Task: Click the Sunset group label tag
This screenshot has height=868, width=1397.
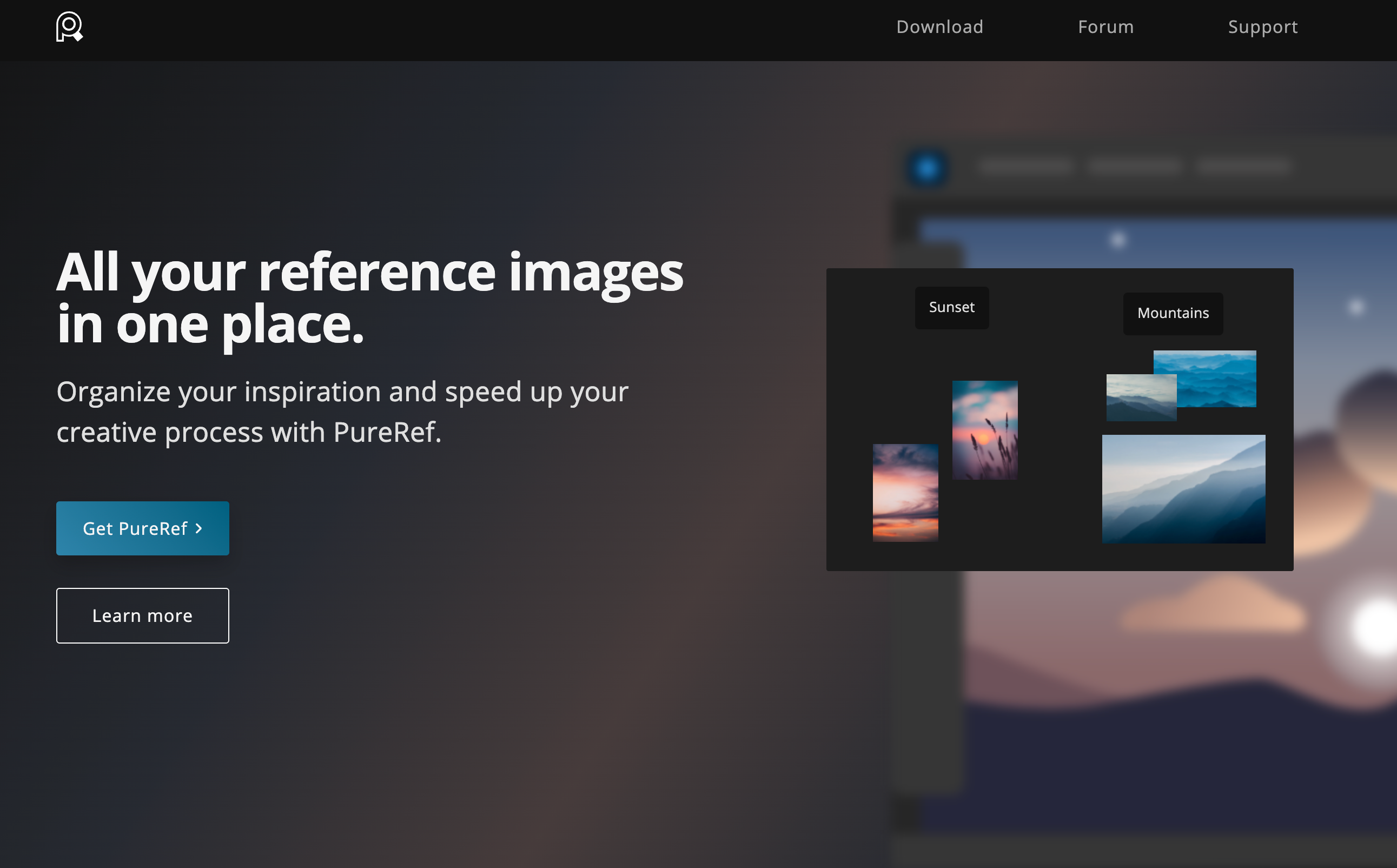Action: [x=951, y=308]
